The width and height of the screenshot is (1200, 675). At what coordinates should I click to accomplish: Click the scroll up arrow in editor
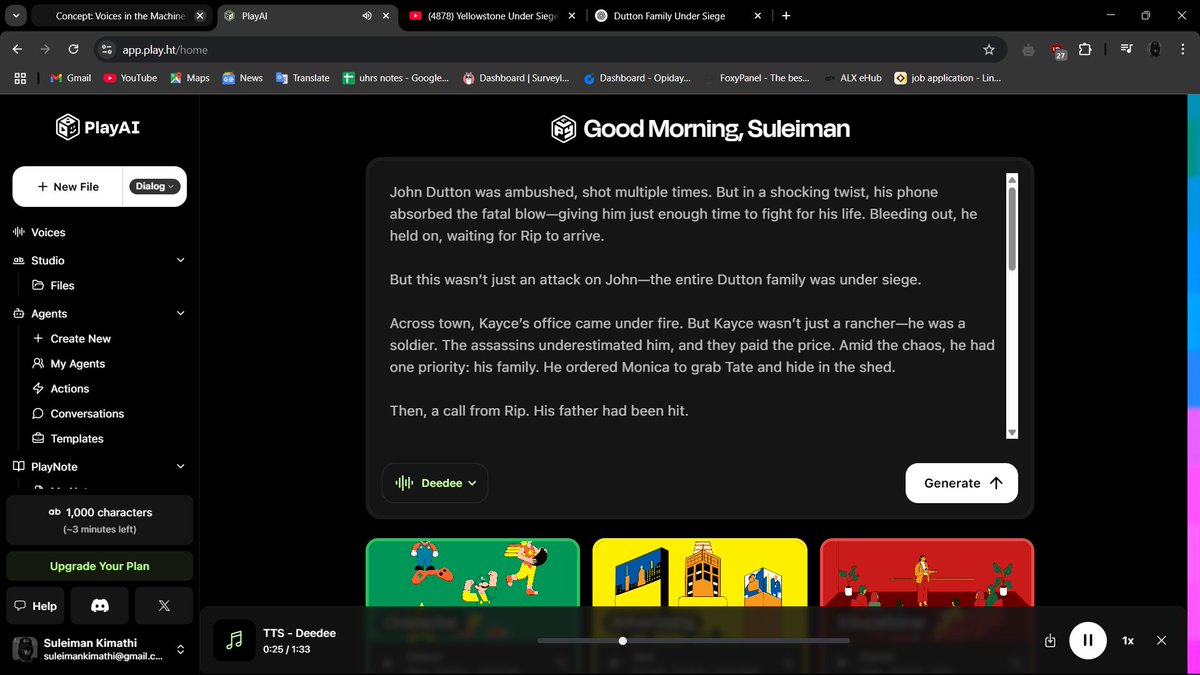pyautogui.click(x=1011, y=178)
